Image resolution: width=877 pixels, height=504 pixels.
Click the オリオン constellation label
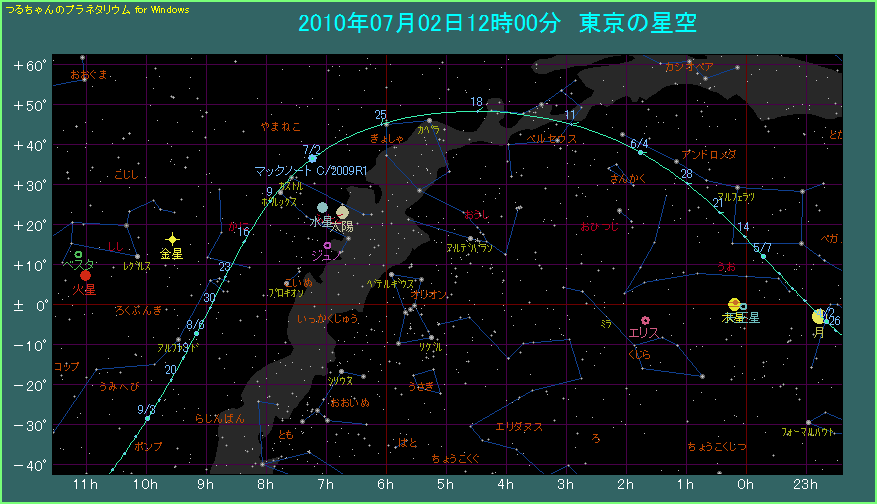coord(430,295)
